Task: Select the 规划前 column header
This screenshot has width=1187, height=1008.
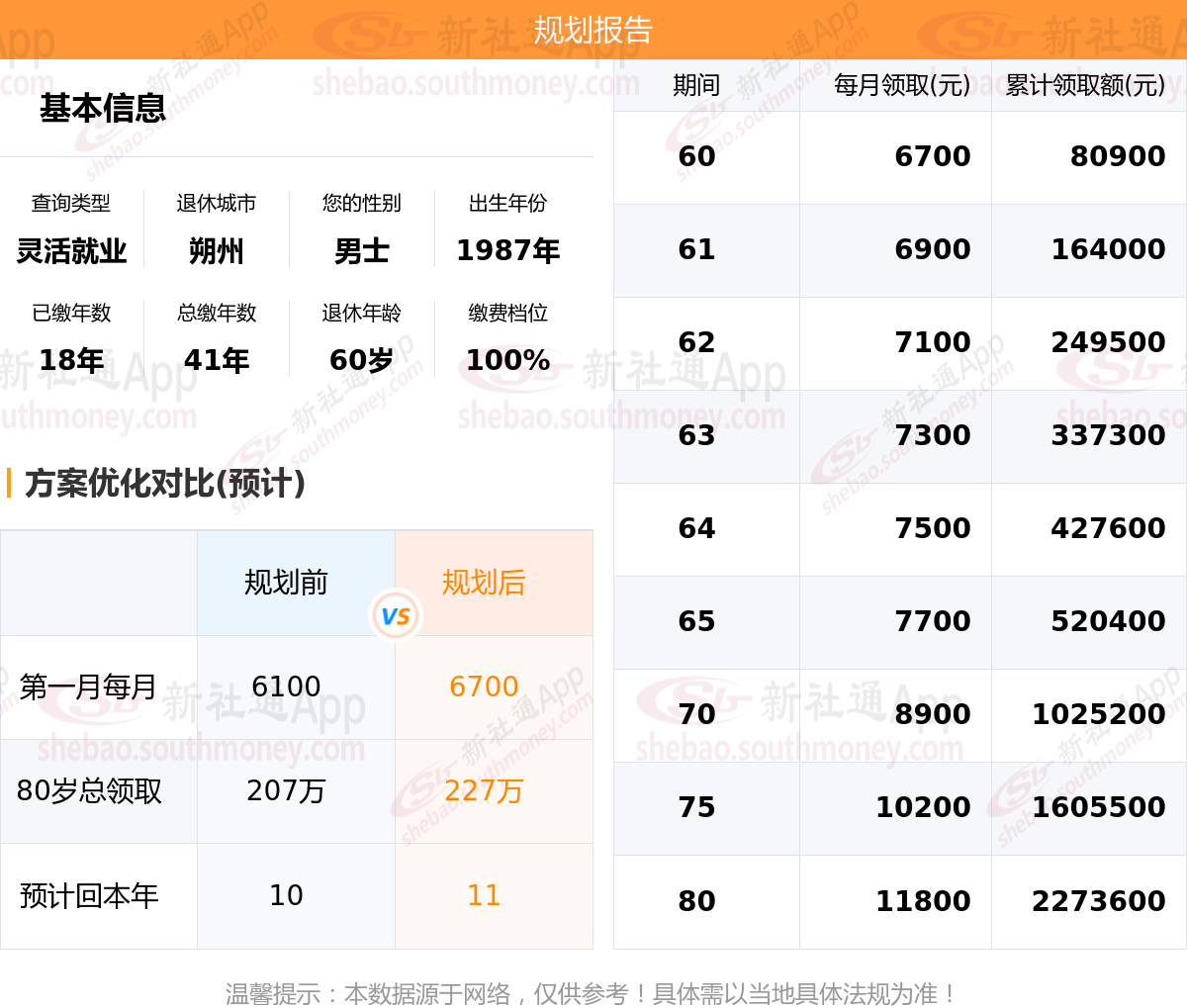Action: tap(286, 583)
